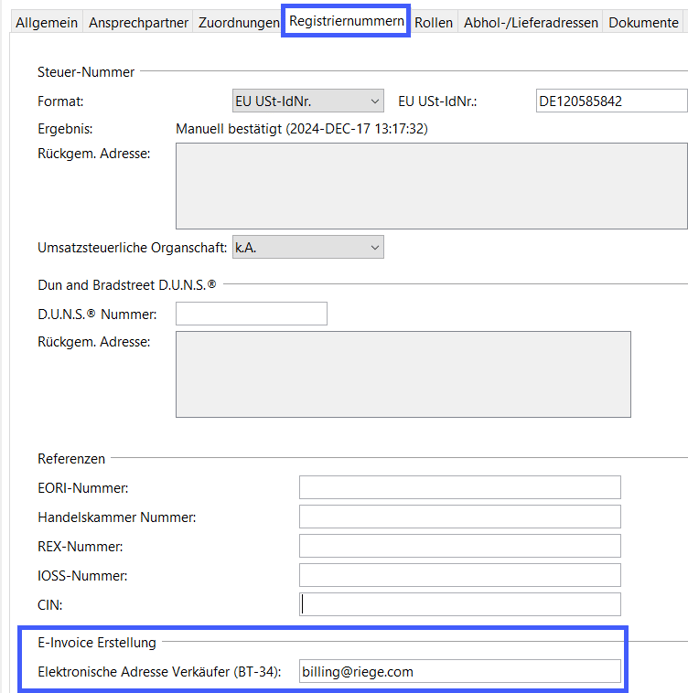Viewport: 688px width, 693px height.
Task: Select the REX-Nummer input field
Action: click(x=460, y=546)
